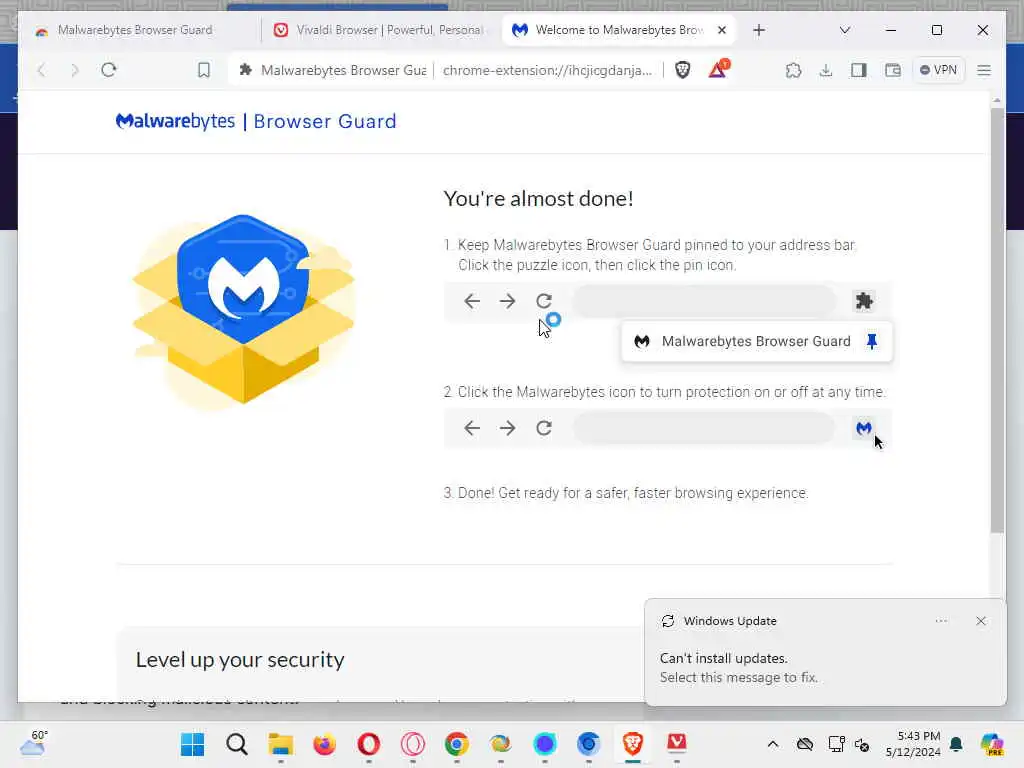Click the pin icon beside Malwarebytes Browser Guard
This screenshot has height=768, width=1024.
tap(872, 341)
